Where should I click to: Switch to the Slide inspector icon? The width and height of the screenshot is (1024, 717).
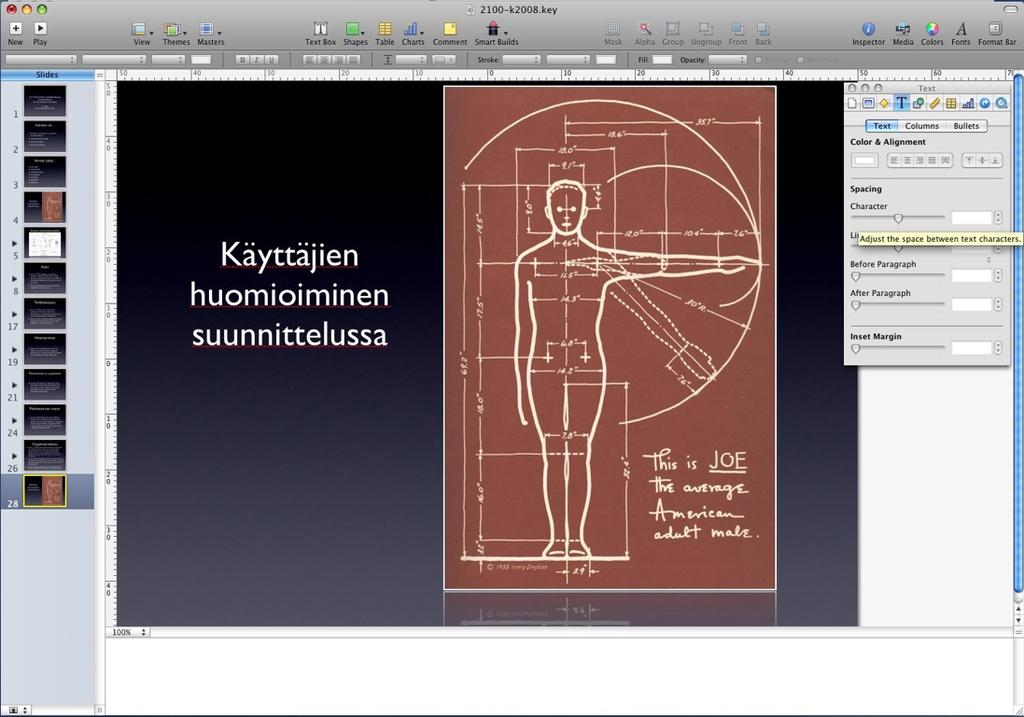868,103
